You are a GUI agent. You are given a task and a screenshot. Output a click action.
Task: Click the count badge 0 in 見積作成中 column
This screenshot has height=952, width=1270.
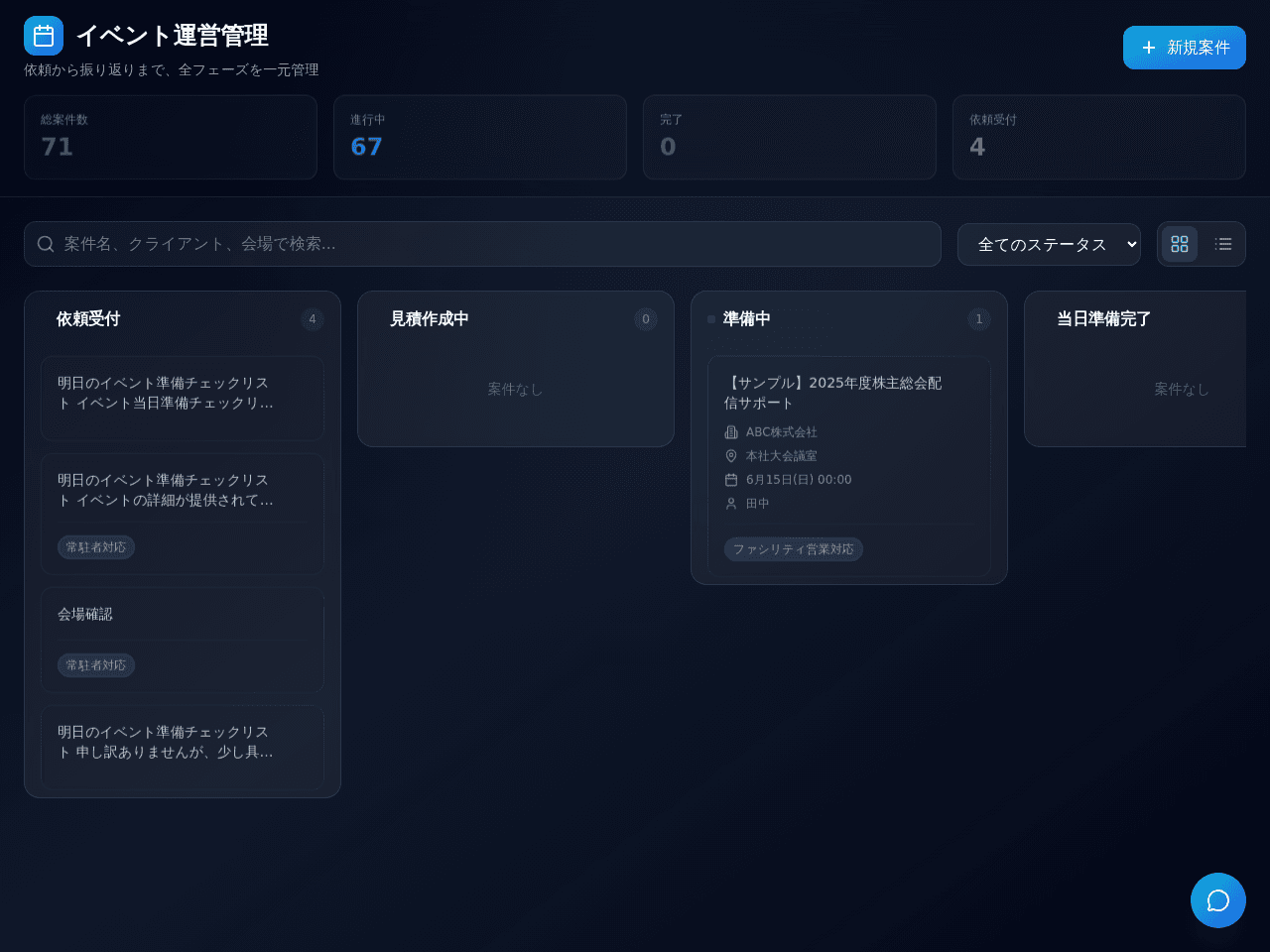point(646,319)
